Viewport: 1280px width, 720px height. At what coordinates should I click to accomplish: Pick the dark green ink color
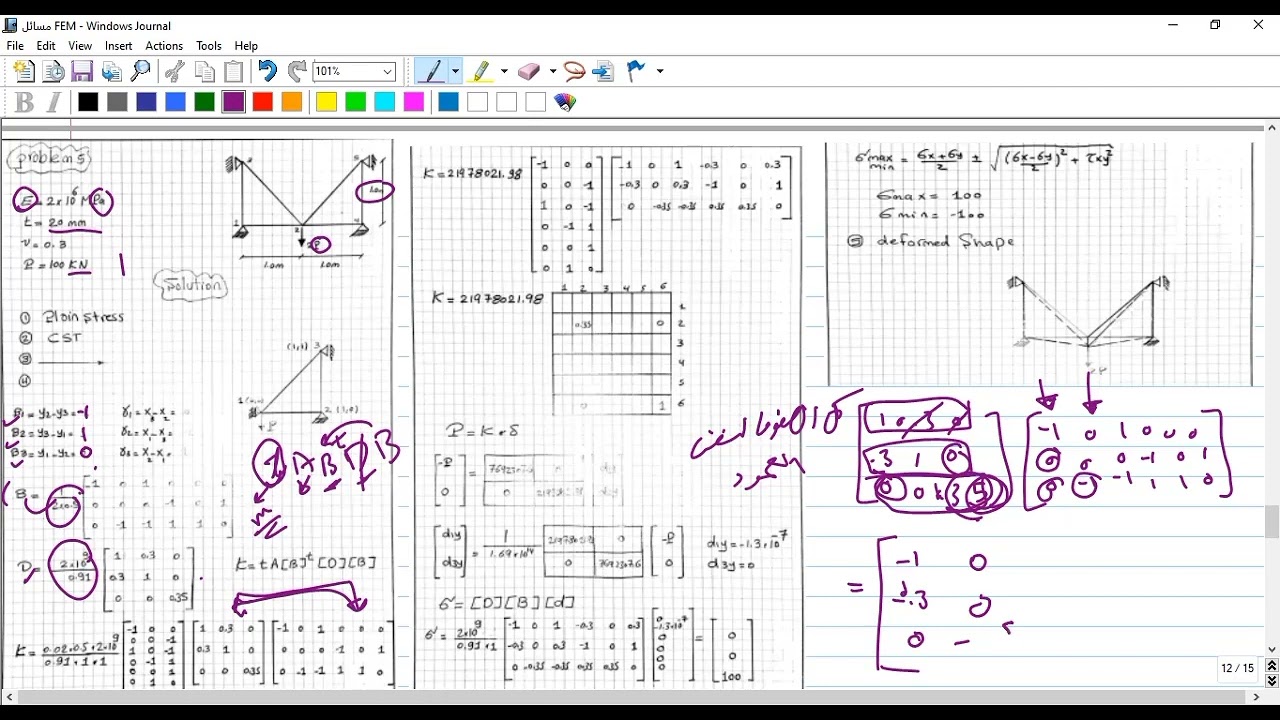(x=204, y=102)
